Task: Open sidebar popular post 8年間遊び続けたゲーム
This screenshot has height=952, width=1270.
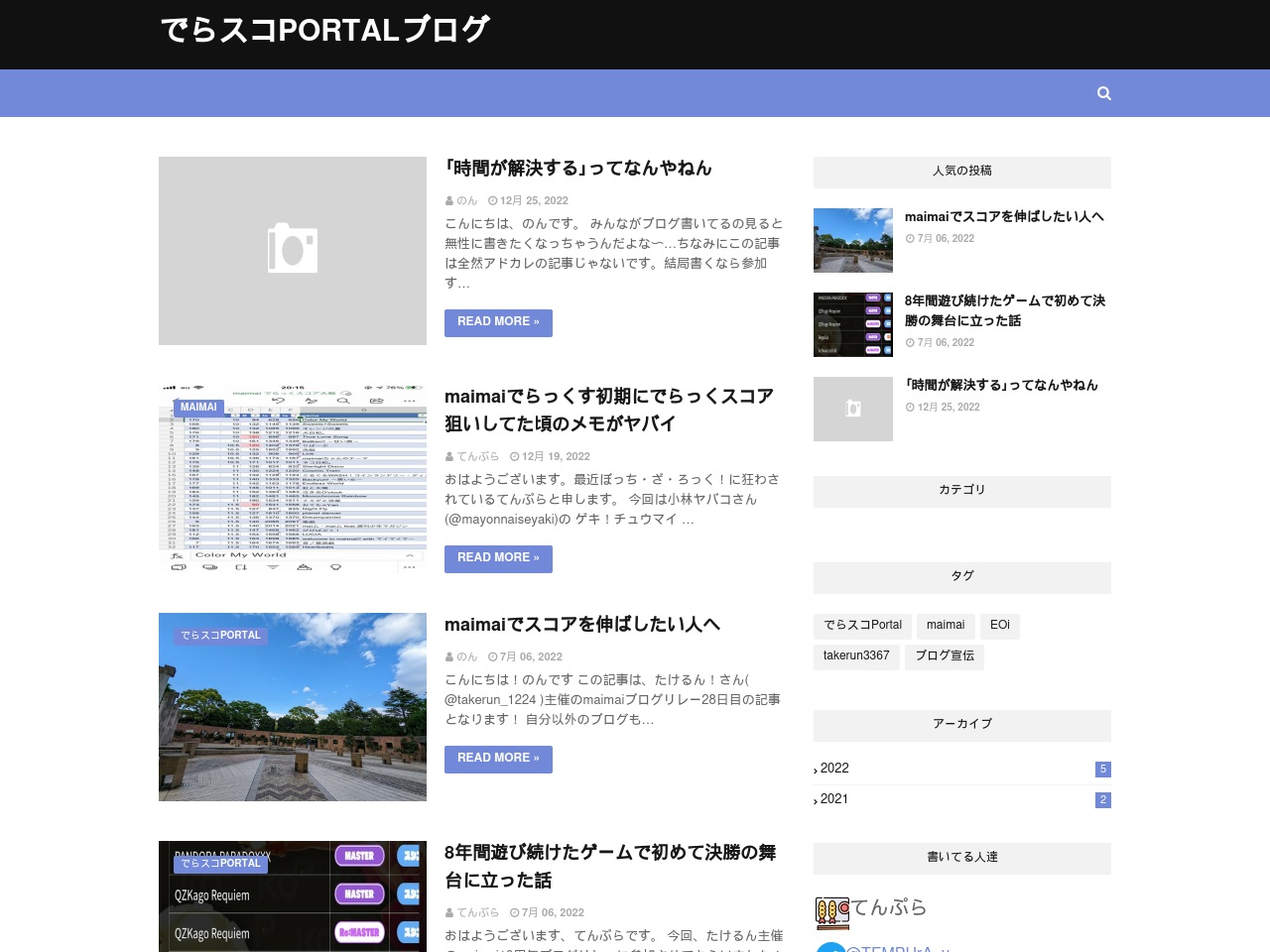Action: pyautogui.click(x=1005, y=310)
